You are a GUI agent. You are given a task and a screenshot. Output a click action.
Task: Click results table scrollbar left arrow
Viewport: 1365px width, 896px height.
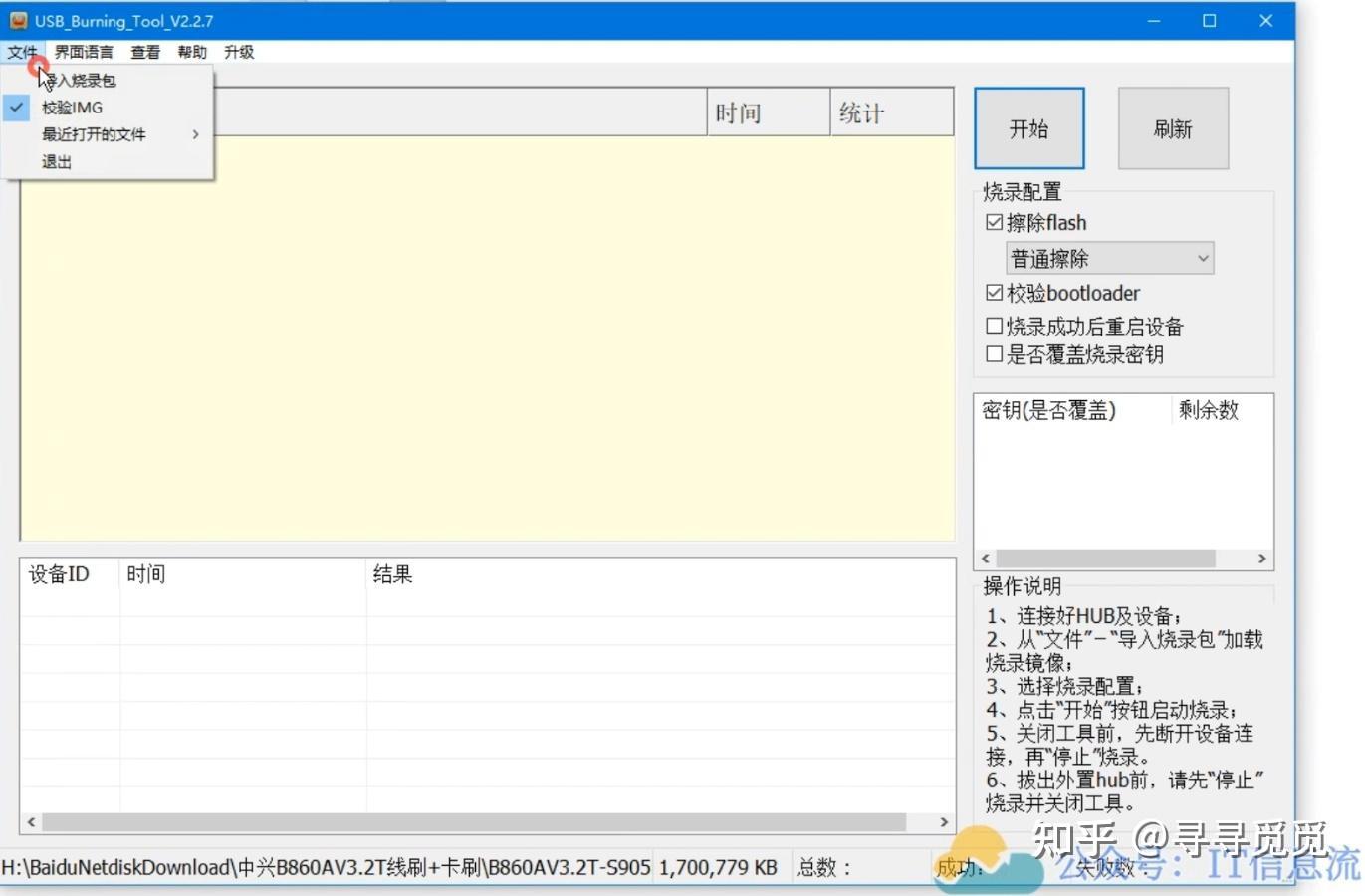click(32, 822)
